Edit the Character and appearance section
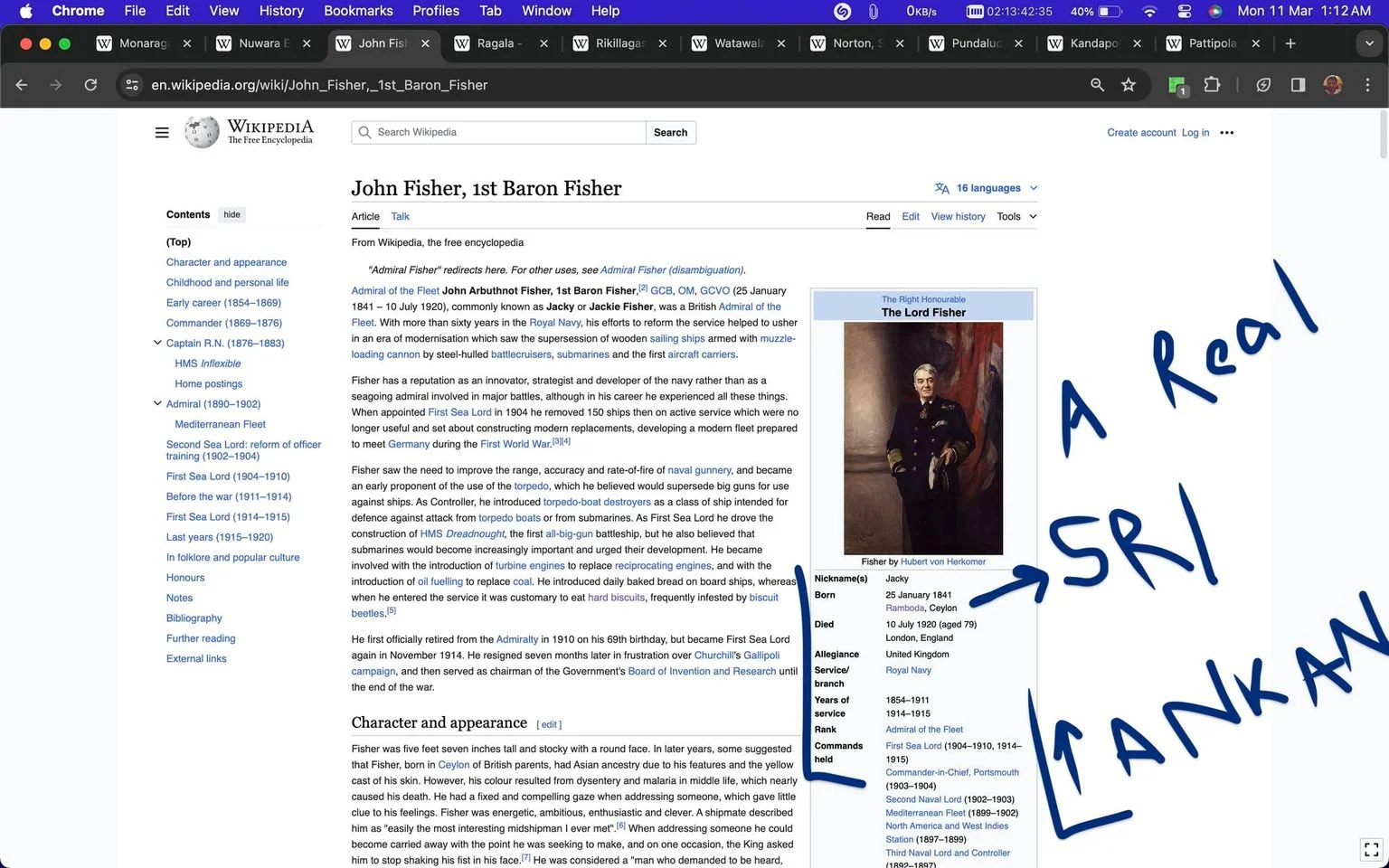 point(549,725)
